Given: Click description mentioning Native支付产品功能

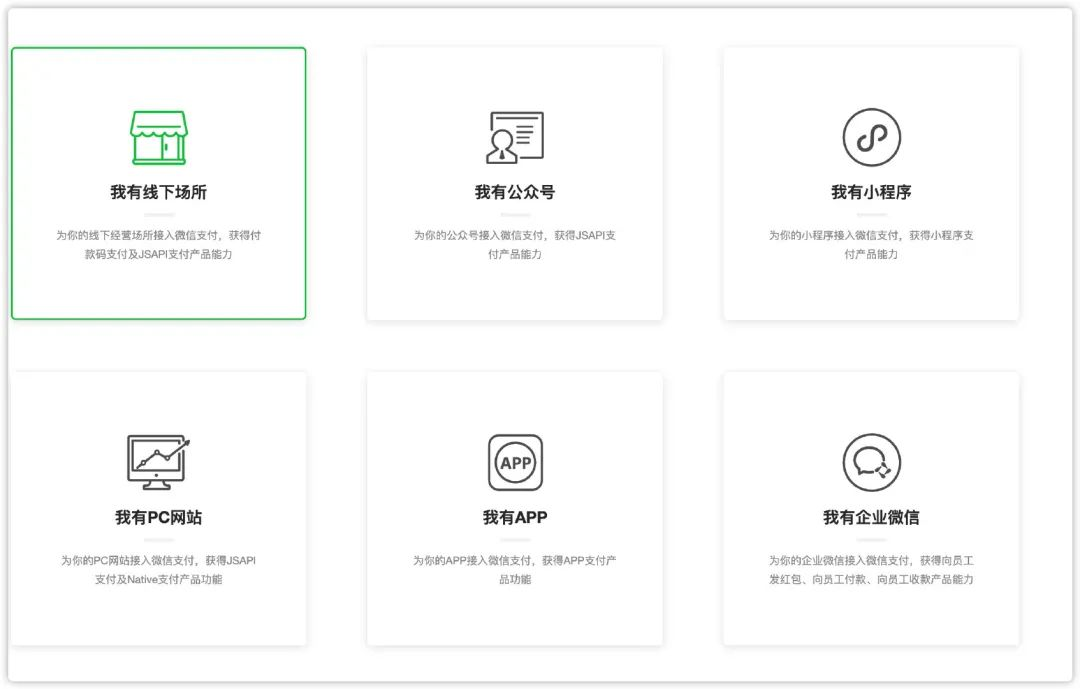Looking at the screenshot, I should click(x=158, y=570).
